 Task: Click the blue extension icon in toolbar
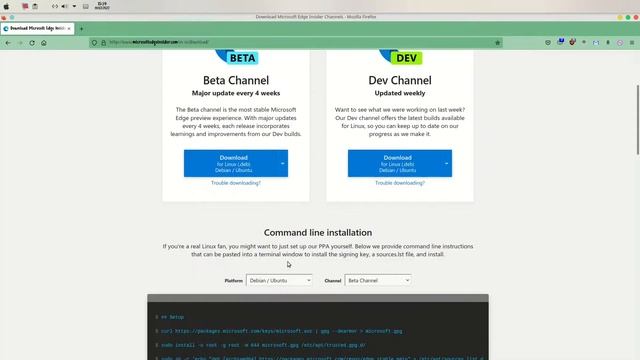561,42
